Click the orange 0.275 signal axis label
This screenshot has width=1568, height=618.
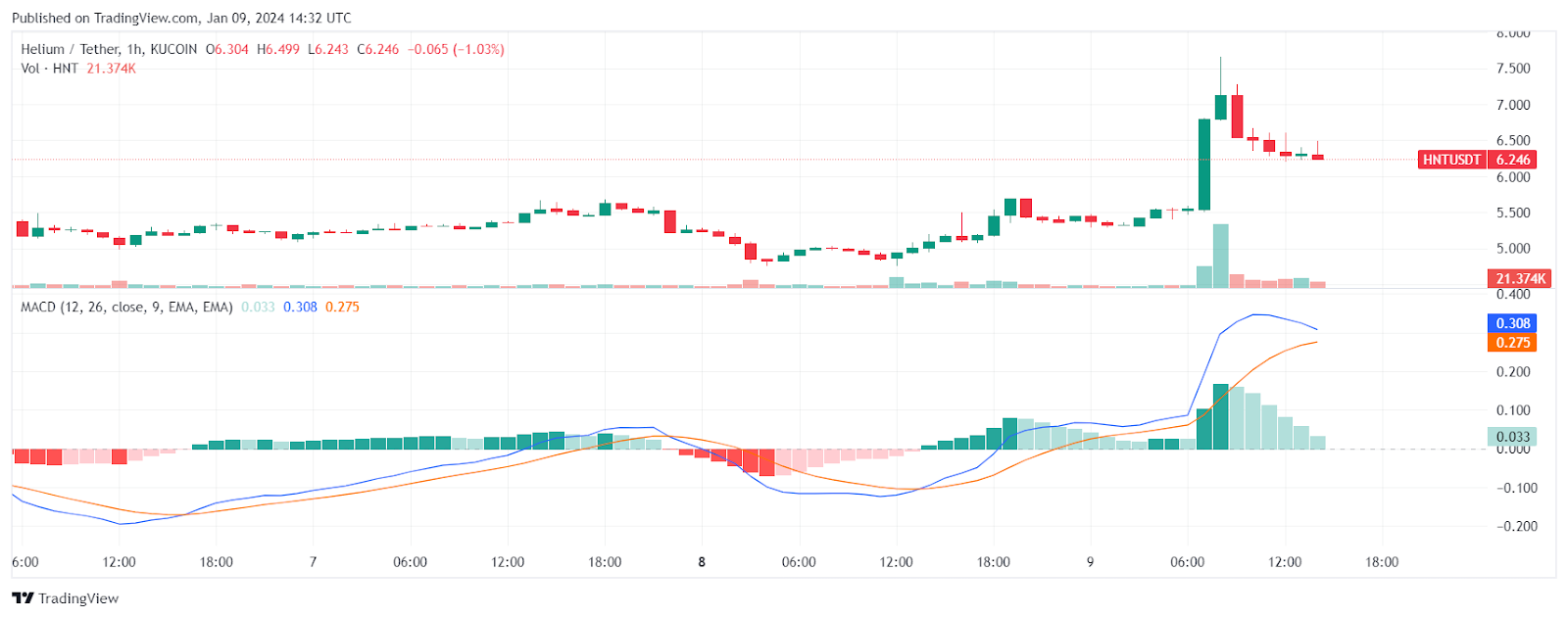pos(1512,343)
